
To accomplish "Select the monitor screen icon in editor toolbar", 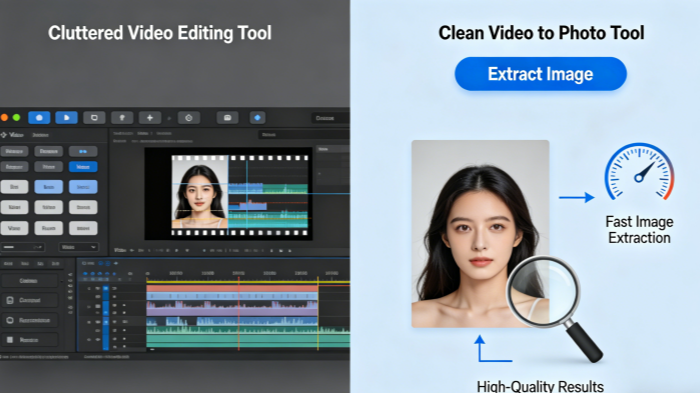I will 94,118.
